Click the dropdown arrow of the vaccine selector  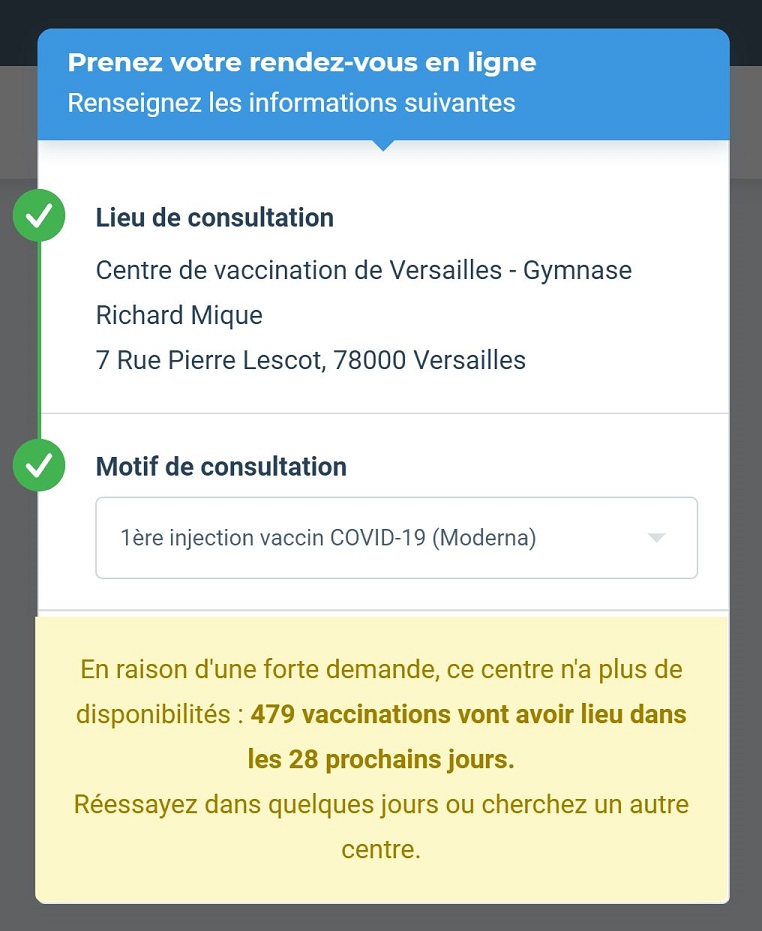656,538
